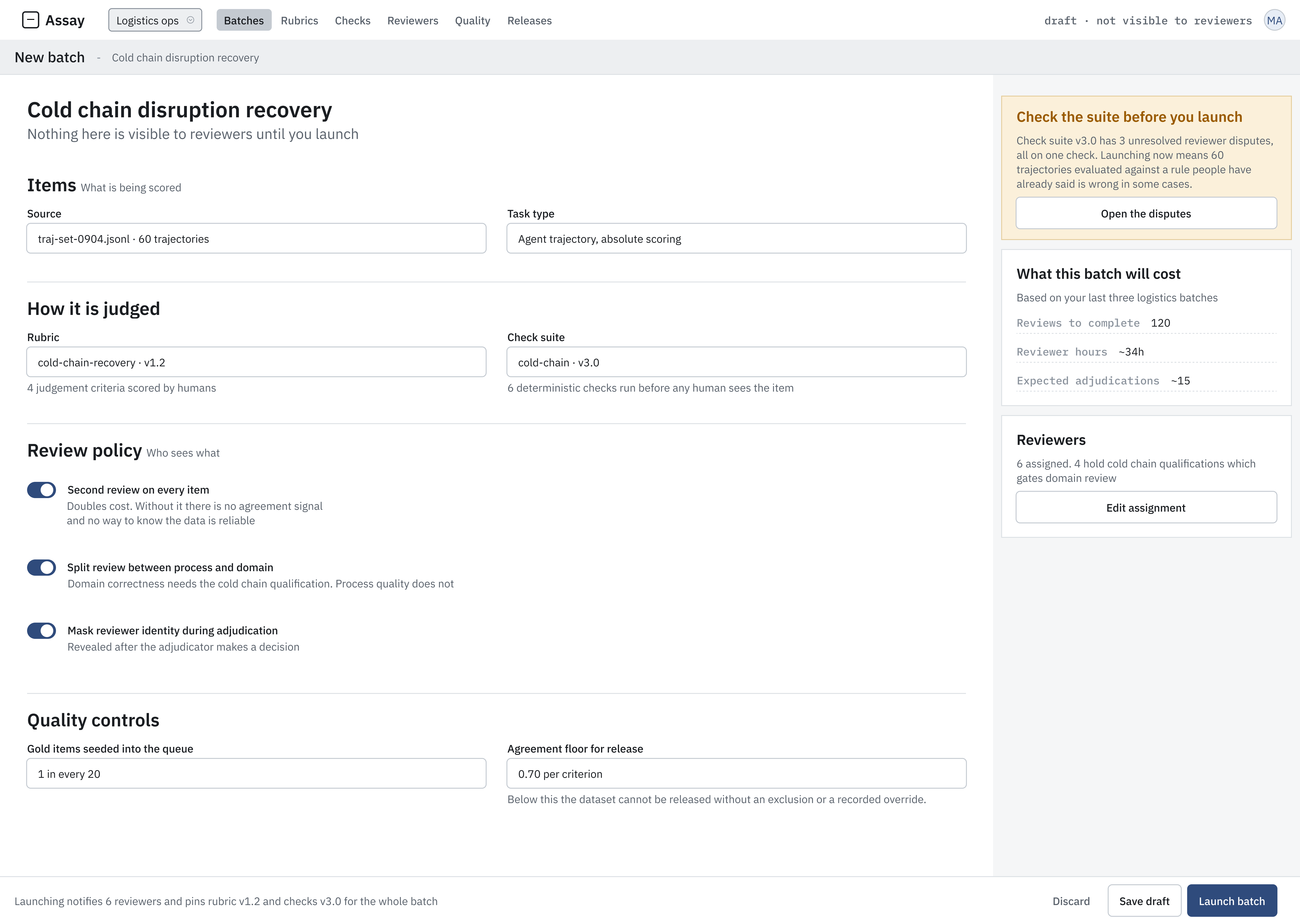Click the draft status text in header
The height and width of the screenshot is (924, 1300).
tap(1148, 21)
